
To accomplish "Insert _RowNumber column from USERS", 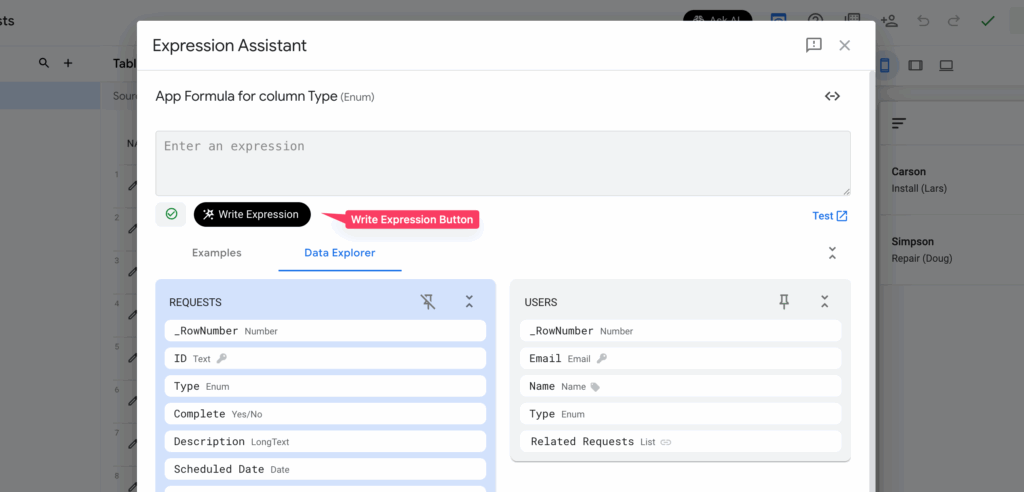I will (680, 331).
